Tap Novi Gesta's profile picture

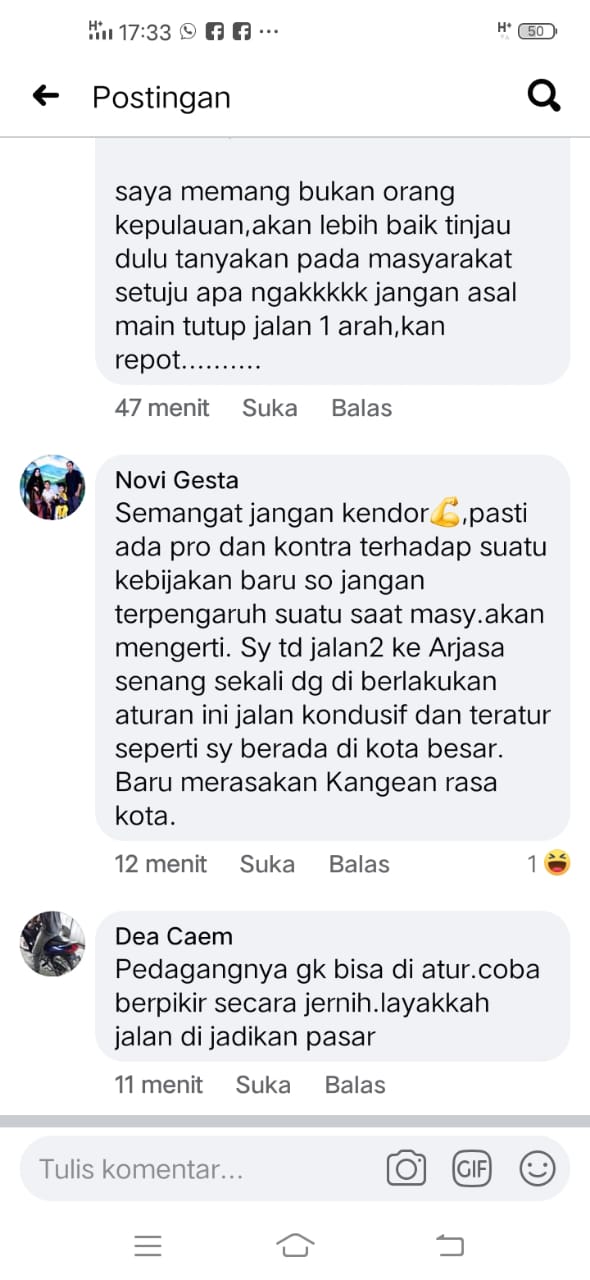pos(53,488)
